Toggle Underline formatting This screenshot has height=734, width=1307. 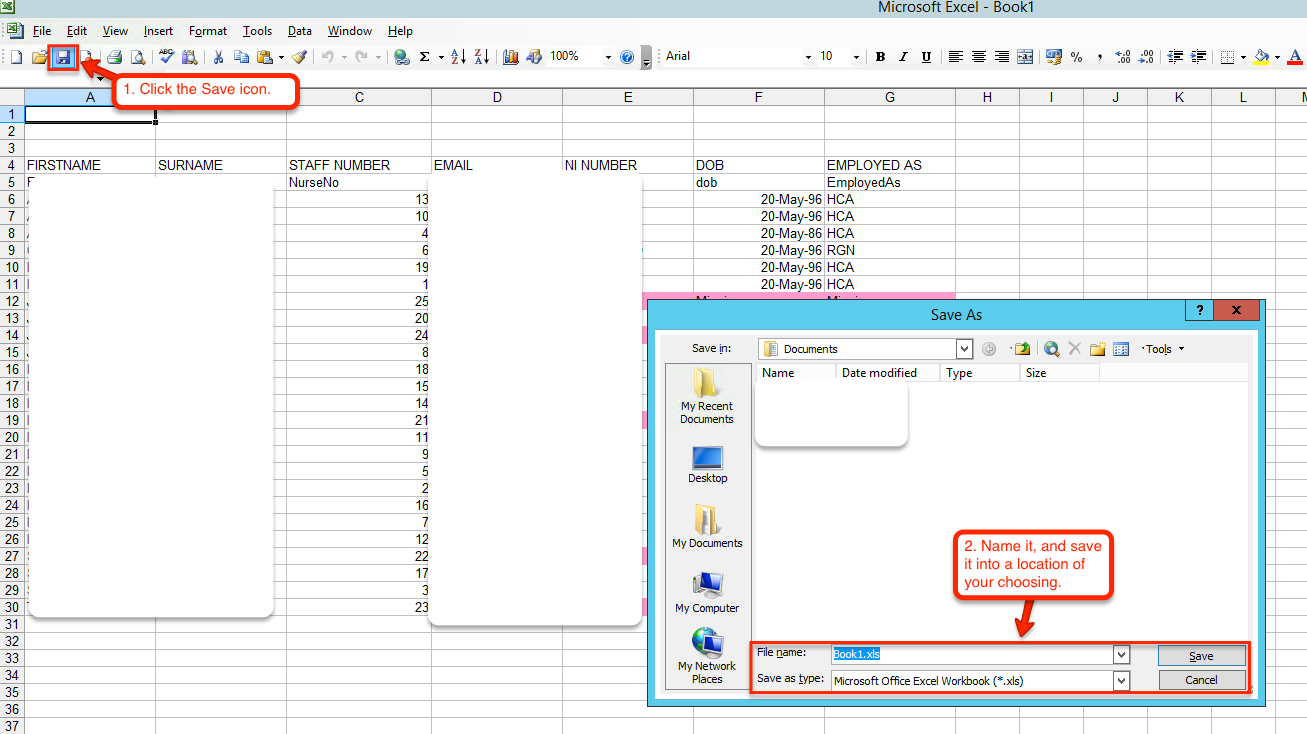coord(926,57)
